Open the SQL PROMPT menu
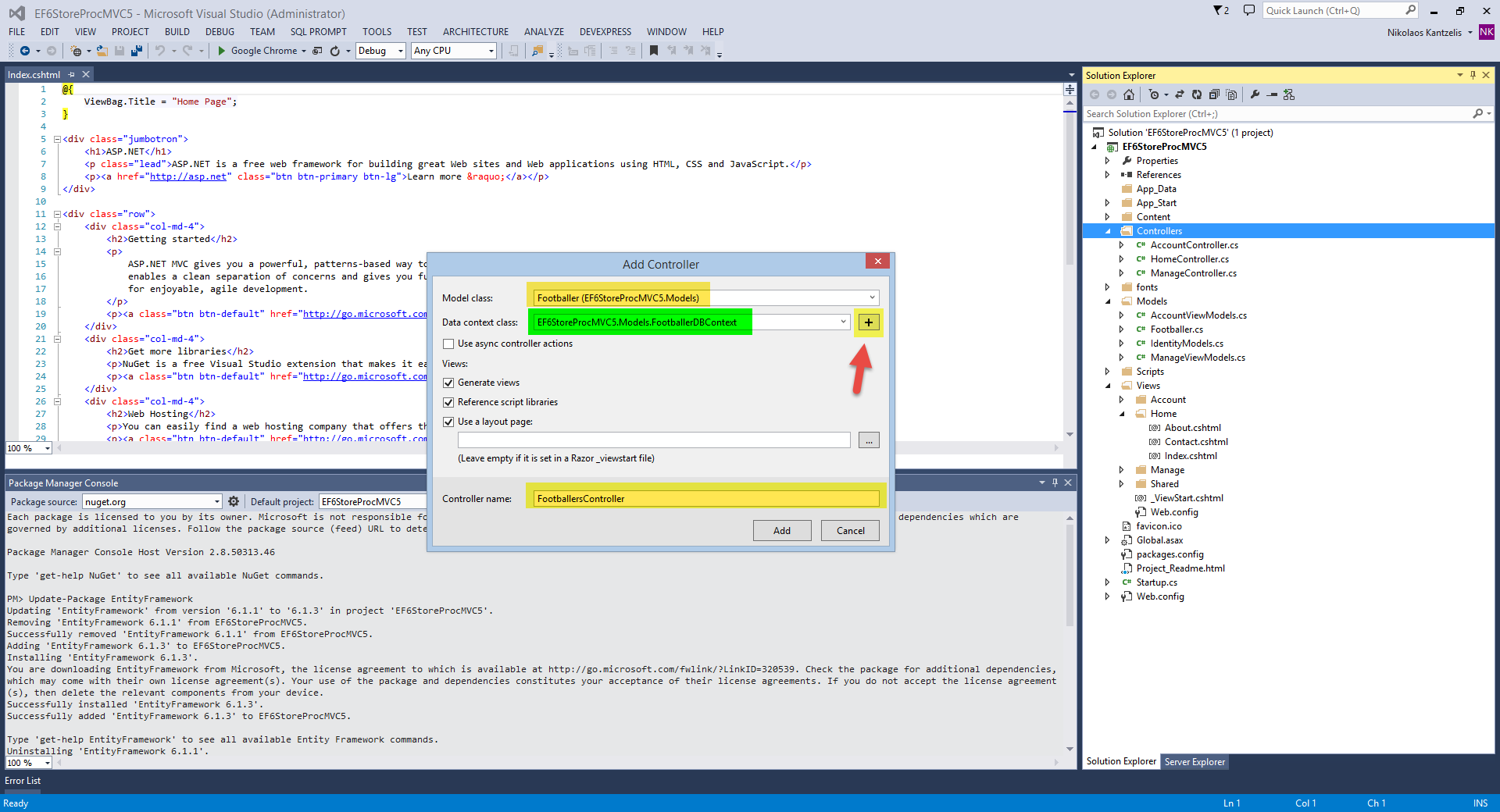1500x812 pixels. click(x=318, y=32)
